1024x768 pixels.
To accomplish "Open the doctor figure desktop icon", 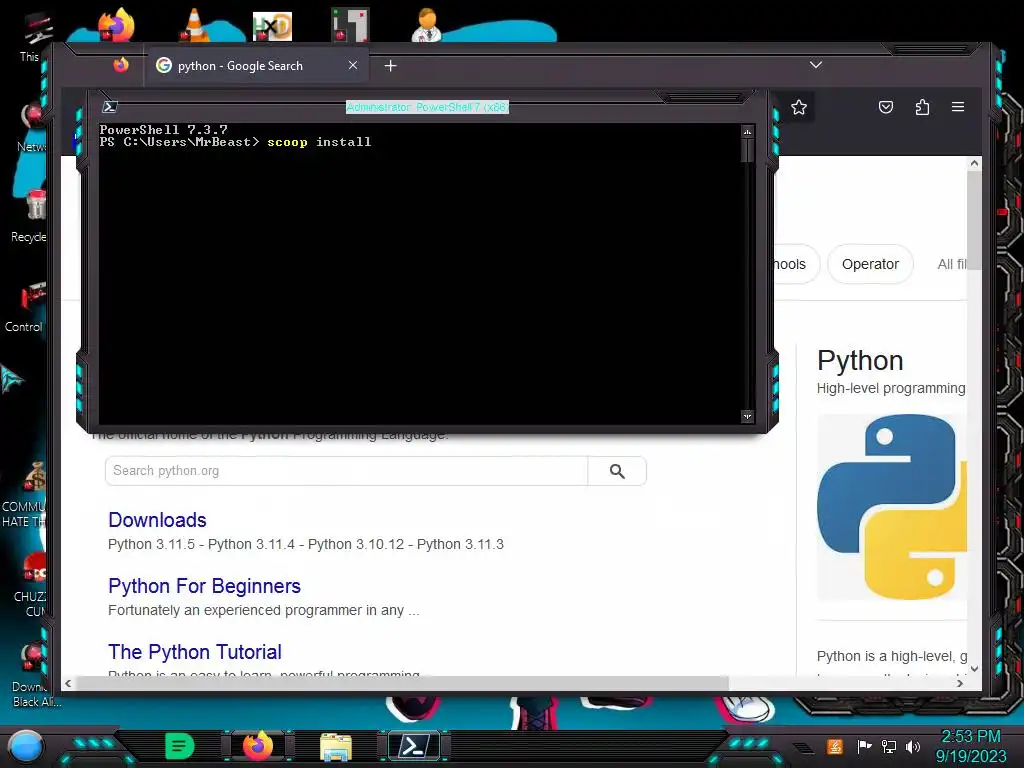I will [426, 25].
